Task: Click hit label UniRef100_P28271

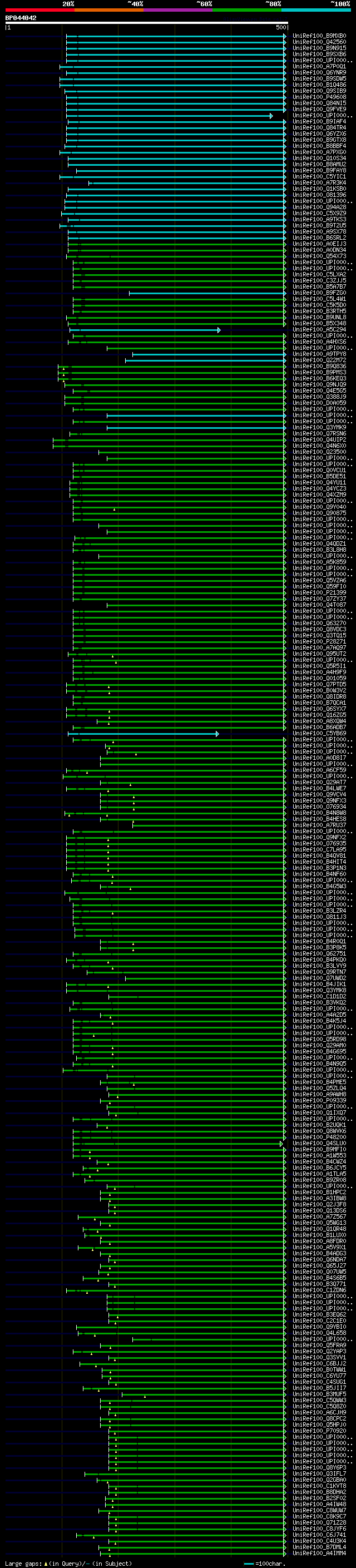Action: pos(319,642)
